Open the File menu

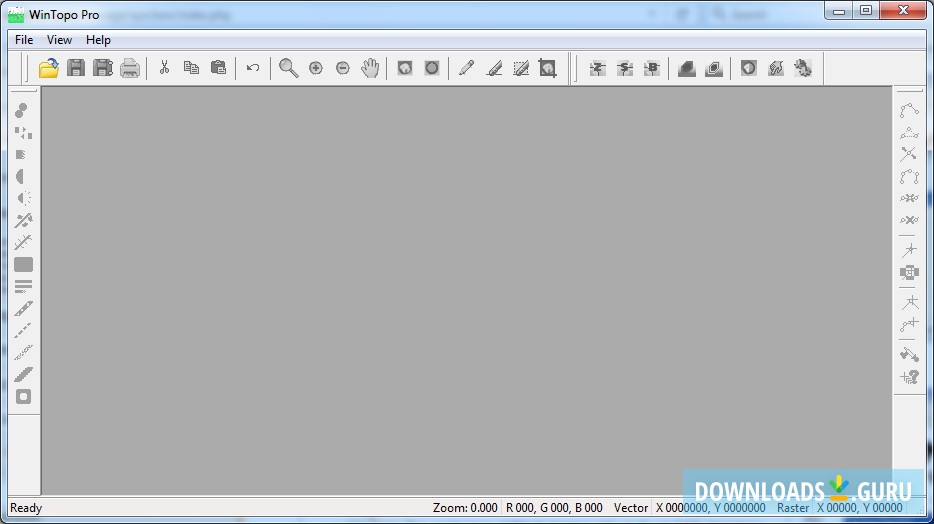click(x=24, y=40)
